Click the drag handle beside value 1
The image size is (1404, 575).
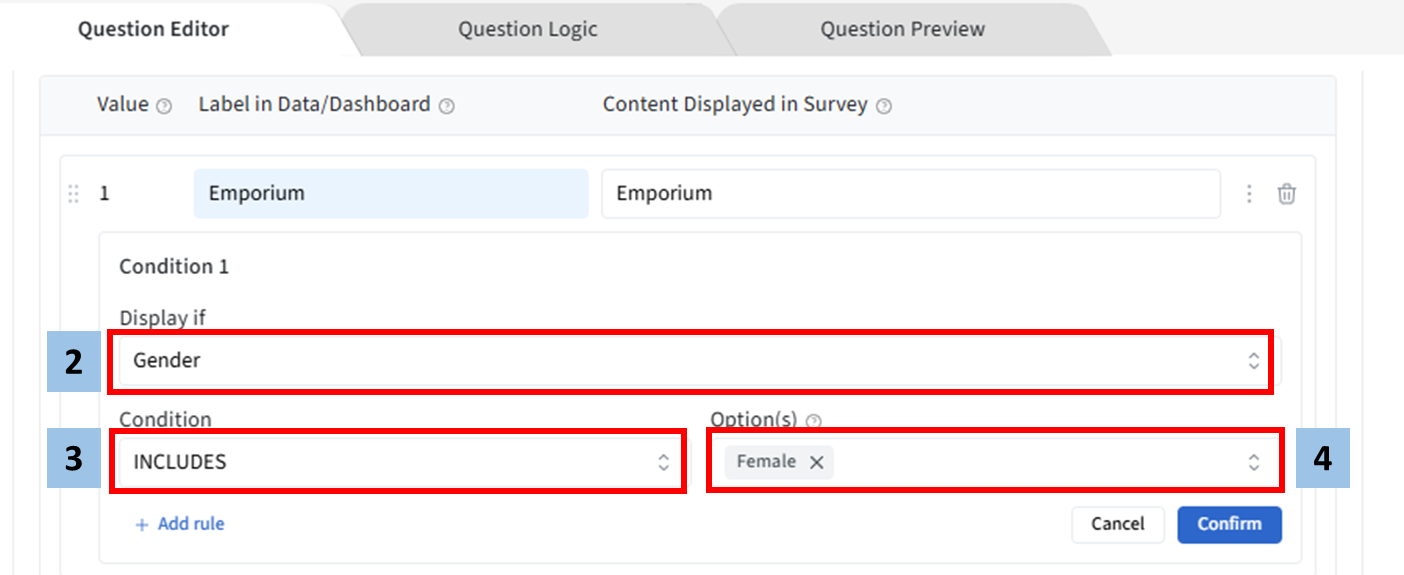click(73, 194)
